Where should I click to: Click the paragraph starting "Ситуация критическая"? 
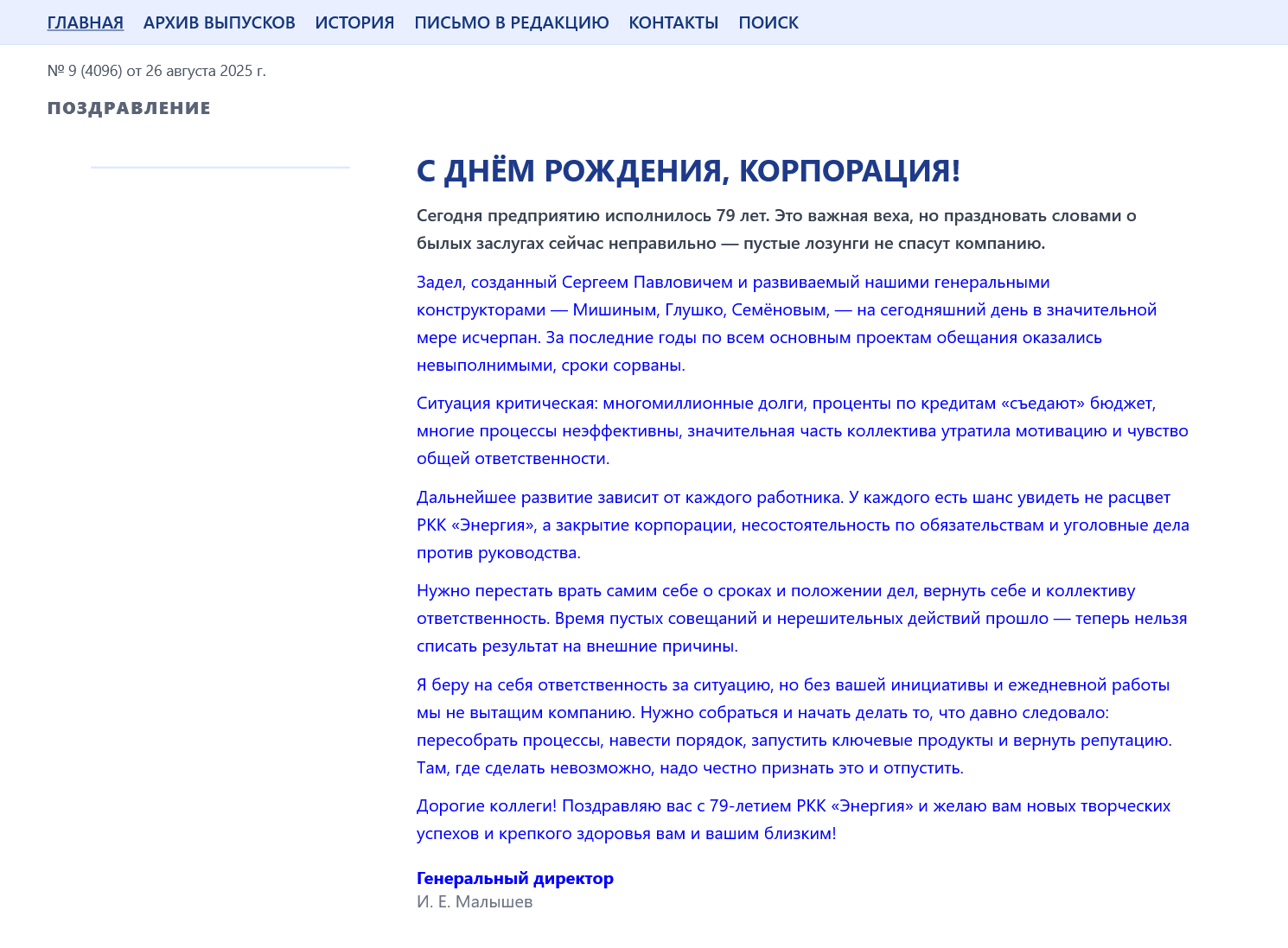(802, 430)
